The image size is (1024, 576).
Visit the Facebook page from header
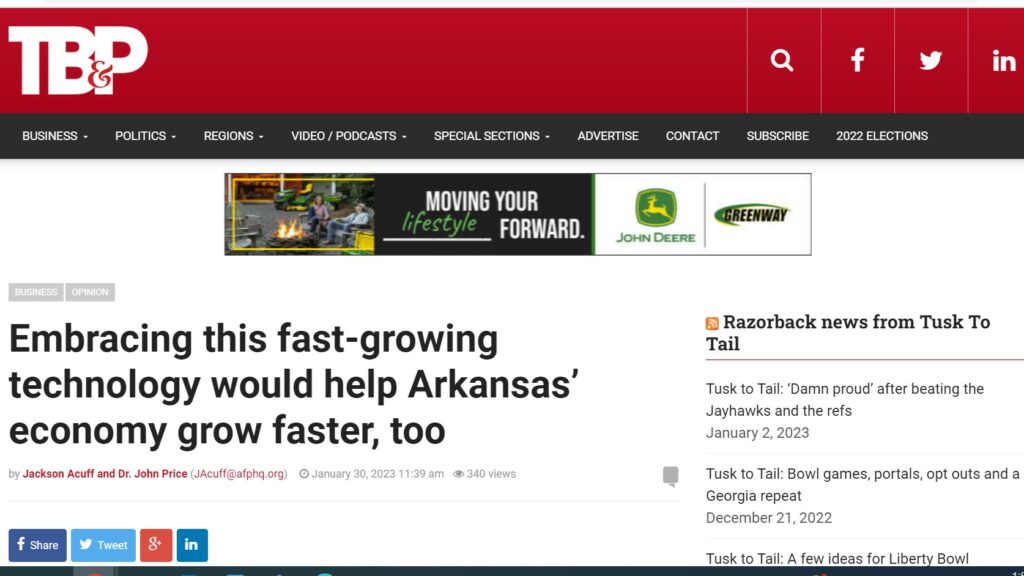pyautogui.click(x=857, y=61)
